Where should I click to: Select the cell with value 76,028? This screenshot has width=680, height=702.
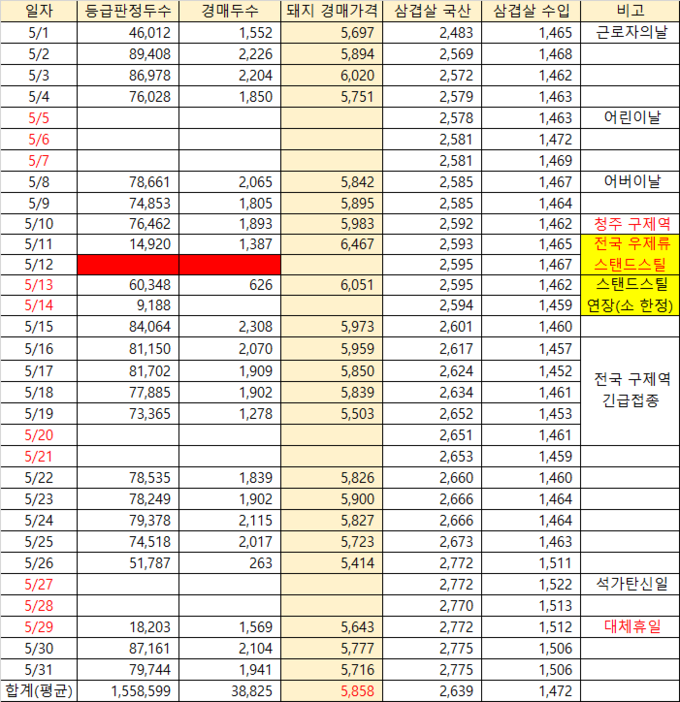pos(128,97)
